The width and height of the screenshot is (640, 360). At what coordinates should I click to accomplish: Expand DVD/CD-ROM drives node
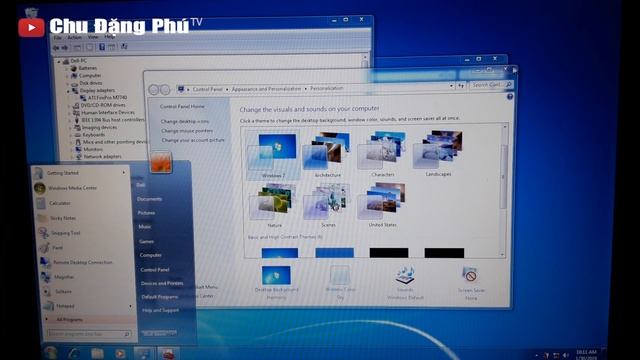coord(69,106)
